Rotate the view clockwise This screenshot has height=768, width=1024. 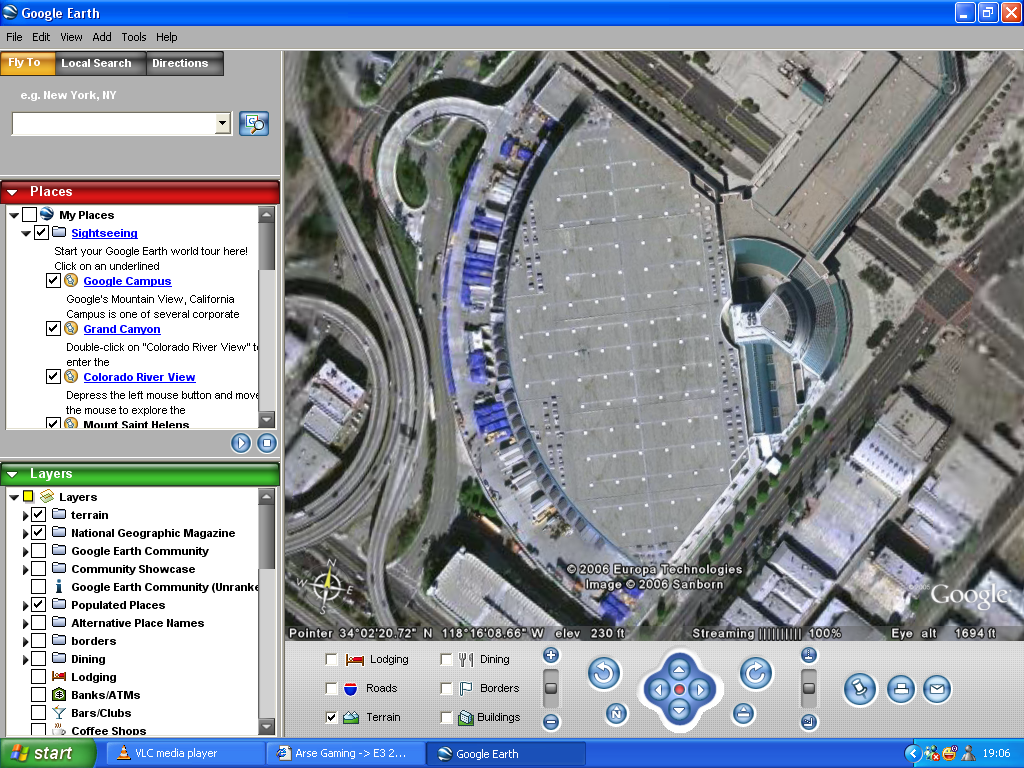pyautogui.click(x=756, y=674)
